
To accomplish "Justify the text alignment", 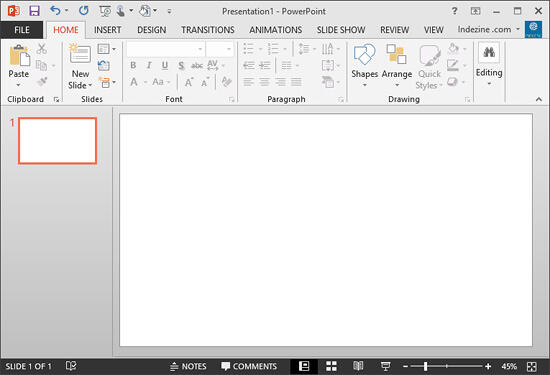I will point(296,82).
